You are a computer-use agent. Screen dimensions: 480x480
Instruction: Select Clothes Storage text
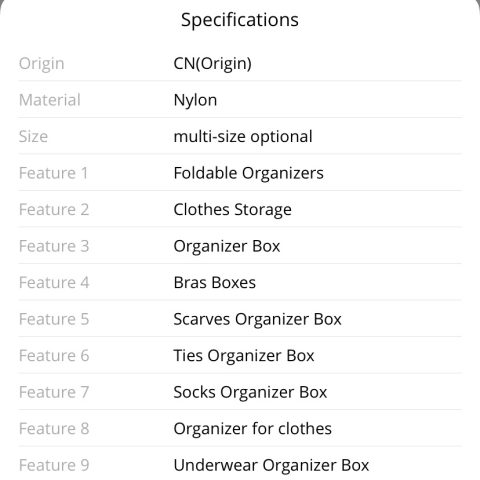(232, 210)
